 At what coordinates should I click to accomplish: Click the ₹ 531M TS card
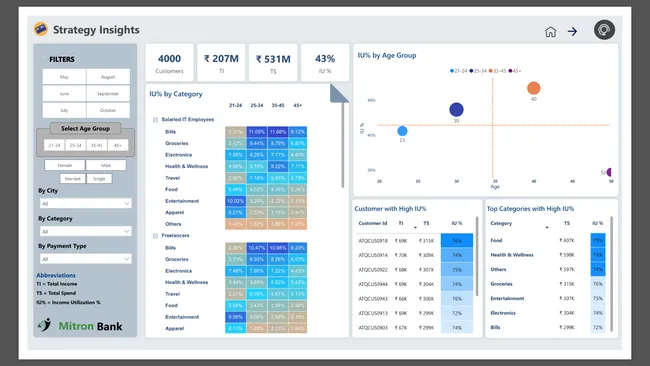click(x=273, y=63)
